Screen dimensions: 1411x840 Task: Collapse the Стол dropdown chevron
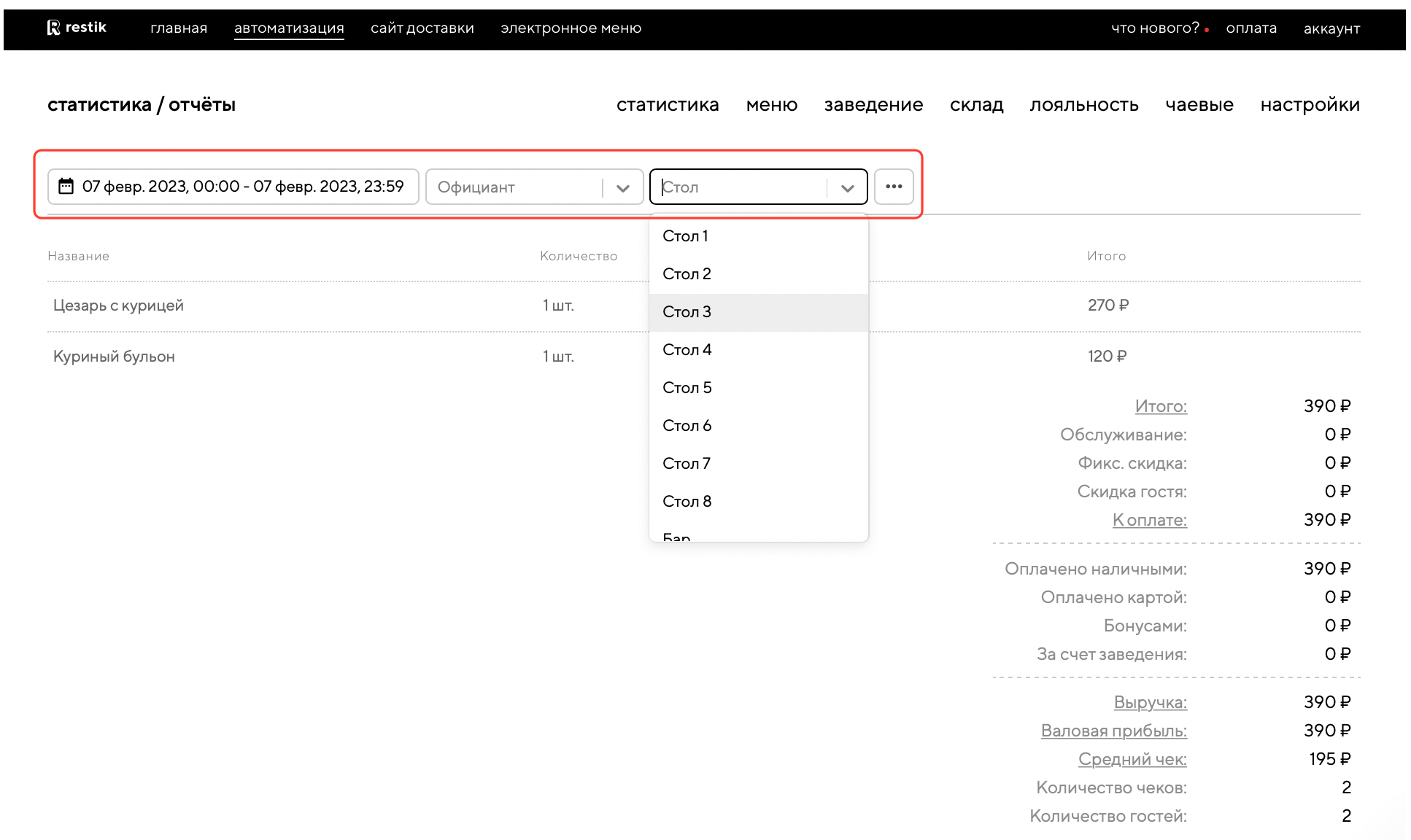[x=847, y=188]
